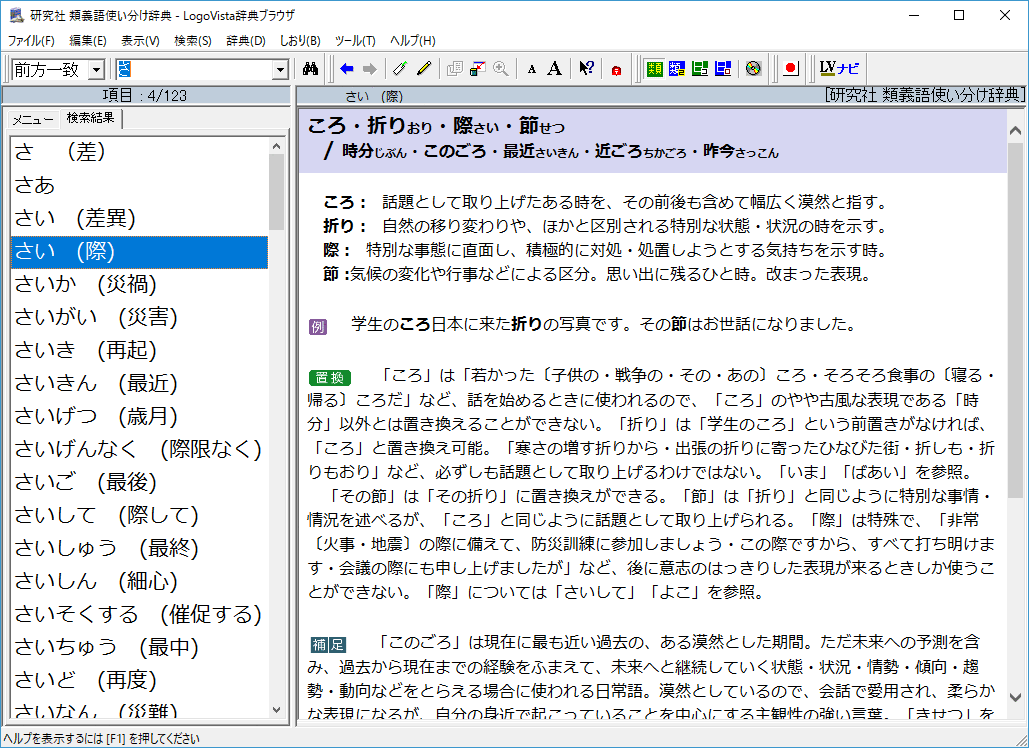Click the small red book icon
The height and width of the screenshot is (748, 1029).
pos(616,70)
